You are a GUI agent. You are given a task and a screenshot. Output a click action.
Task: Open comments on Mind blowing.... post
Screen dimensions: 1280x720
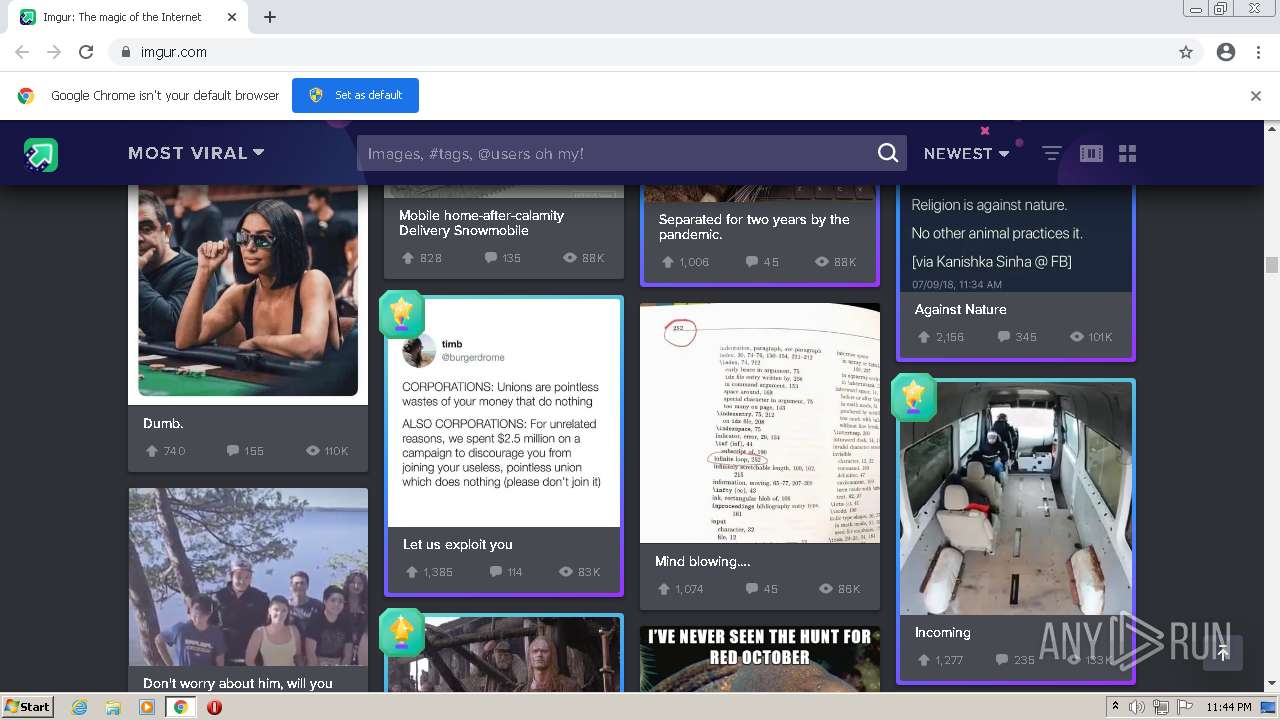[x=752, y=589]
